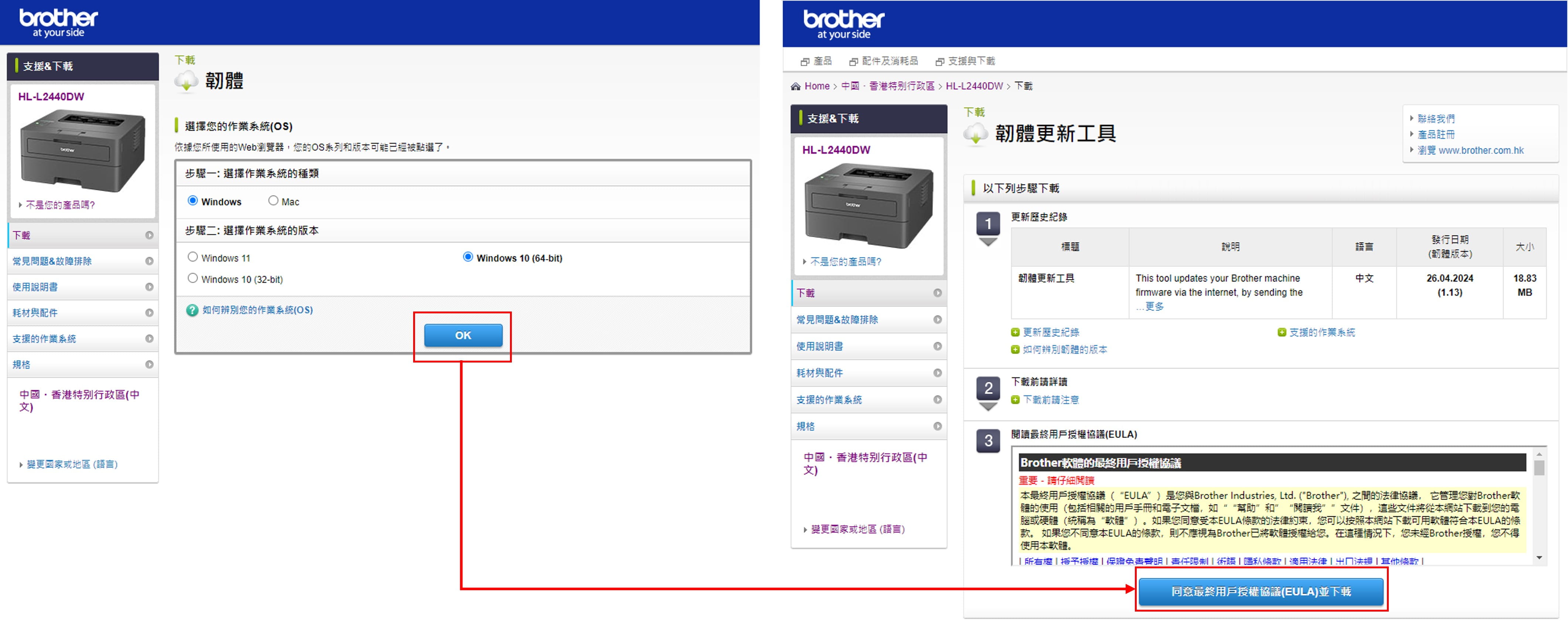Select the Windows radio button
This screenshot has height=633, width=1568.
(x=193, y=201)
